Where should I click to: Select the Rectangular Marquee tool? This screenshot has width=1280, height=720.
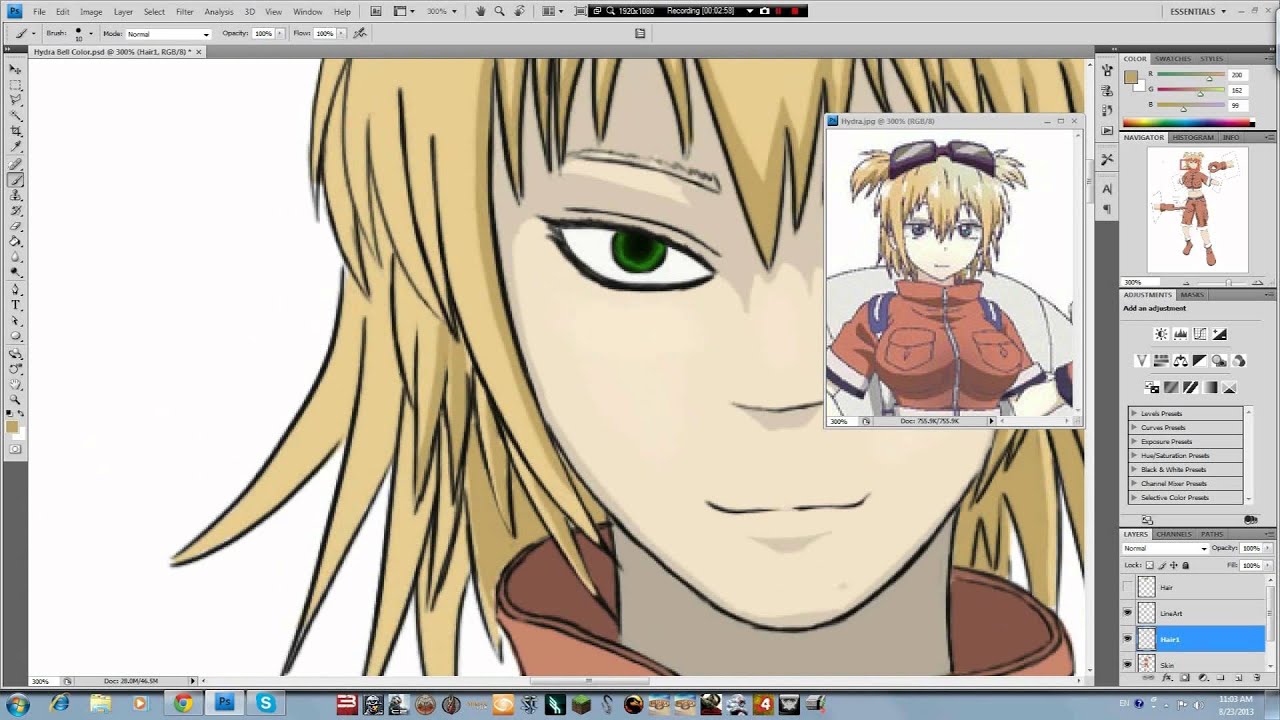click(15, 83)
